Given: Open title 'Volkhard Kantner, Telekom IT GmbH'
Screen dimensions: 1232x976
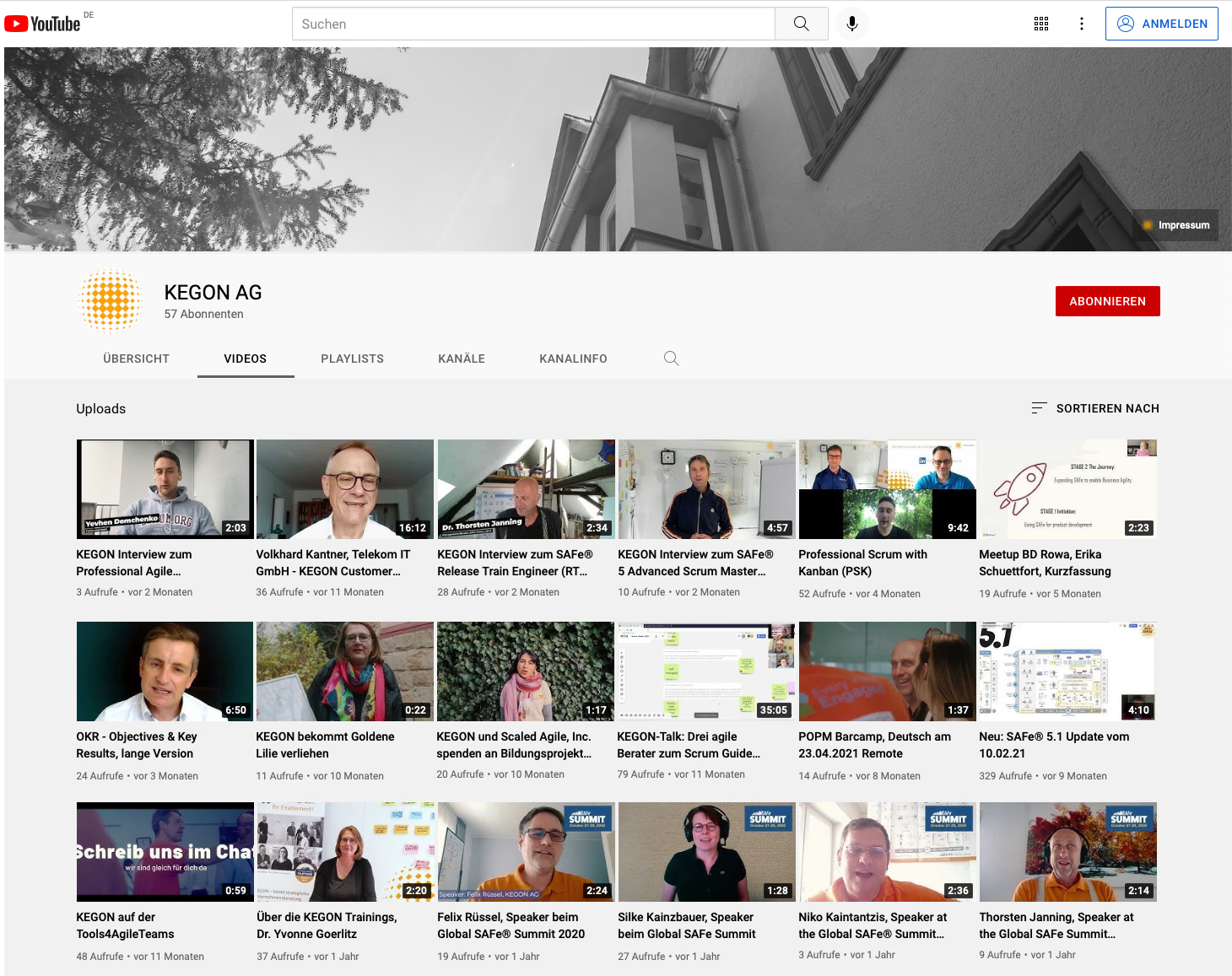Looking at the screenshot, I should (x=333, y=563).
